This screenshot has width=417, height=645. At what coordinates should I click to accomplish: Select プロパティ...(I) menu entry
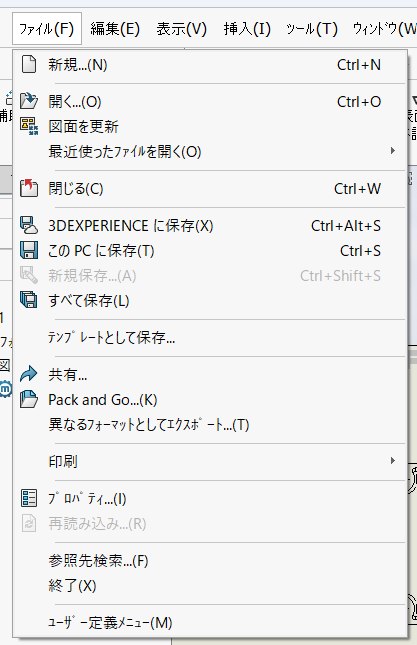(210, 499)
